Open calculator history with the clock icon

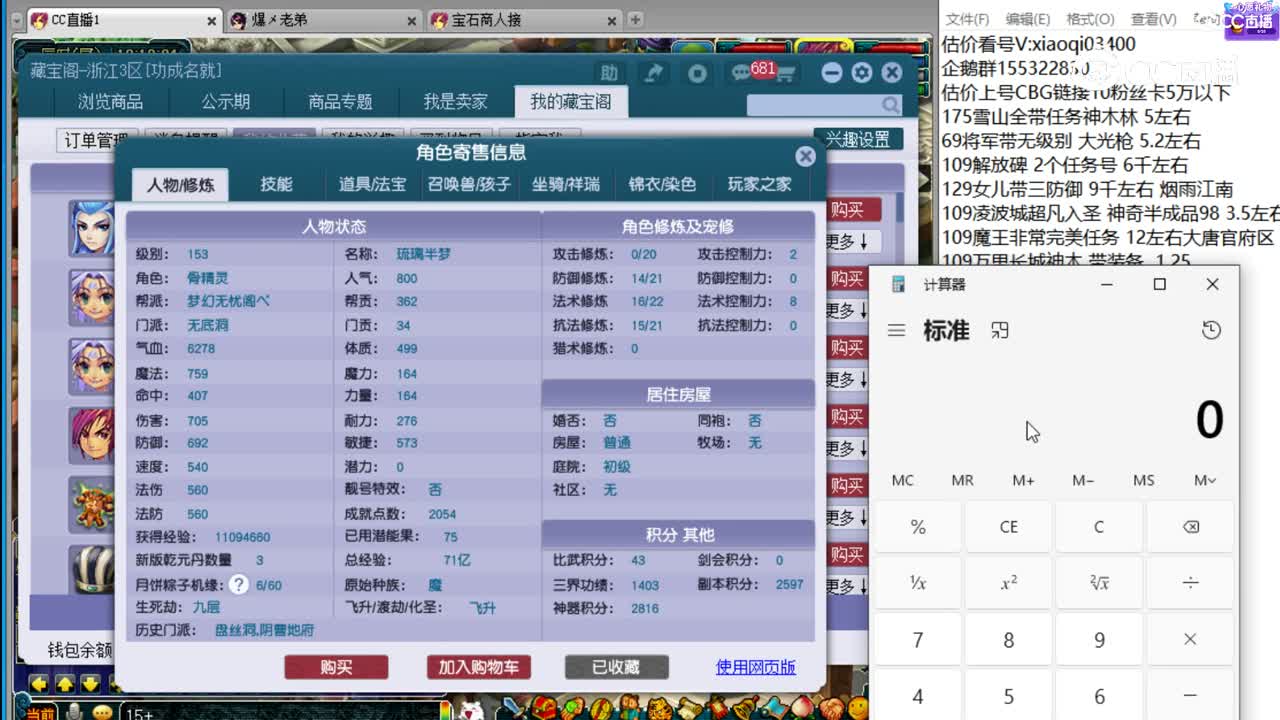click(1211, 330)
